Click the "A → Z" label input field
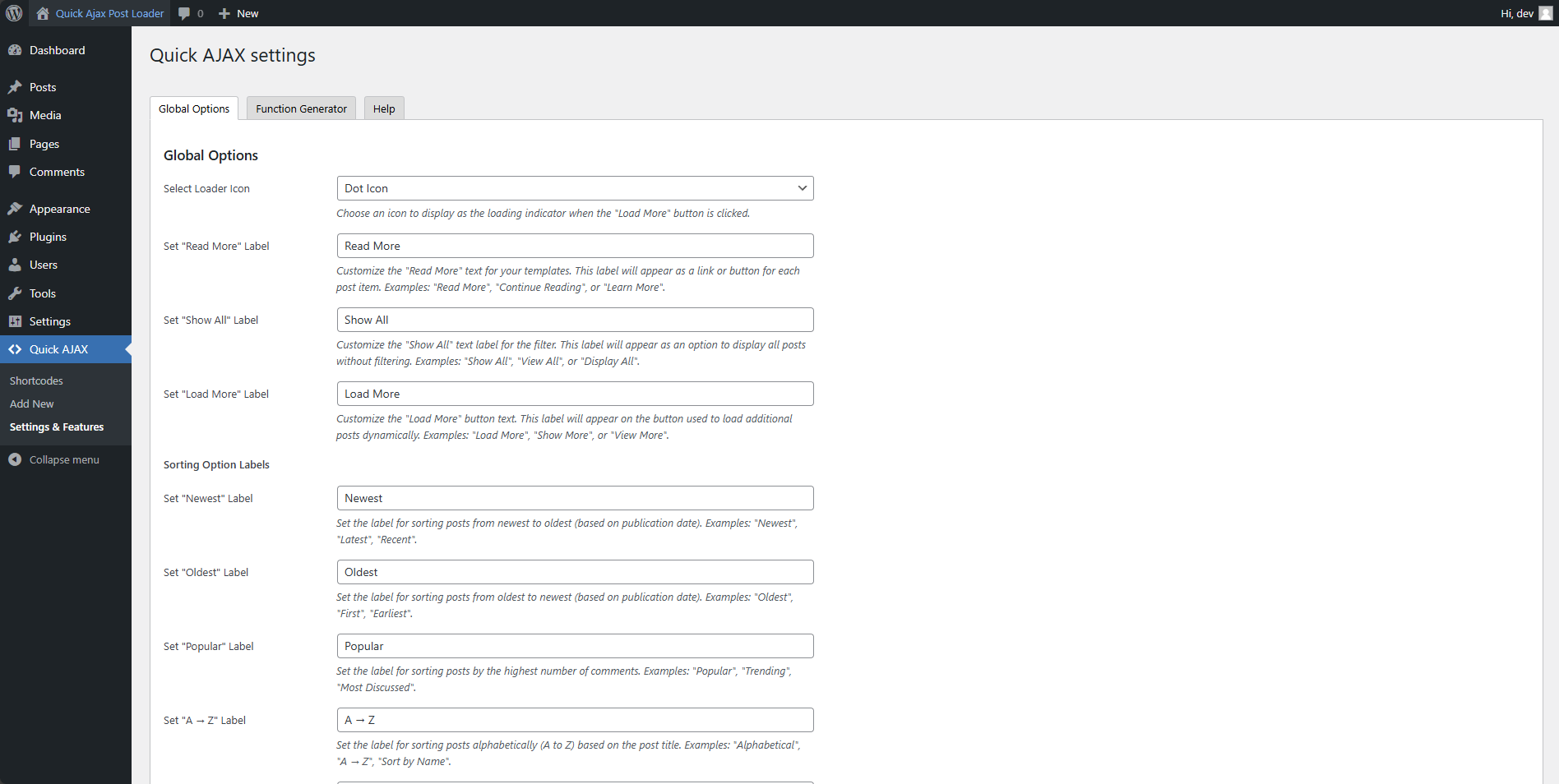The width and height of the screenshot is (1559, 784). coord(575,720)
